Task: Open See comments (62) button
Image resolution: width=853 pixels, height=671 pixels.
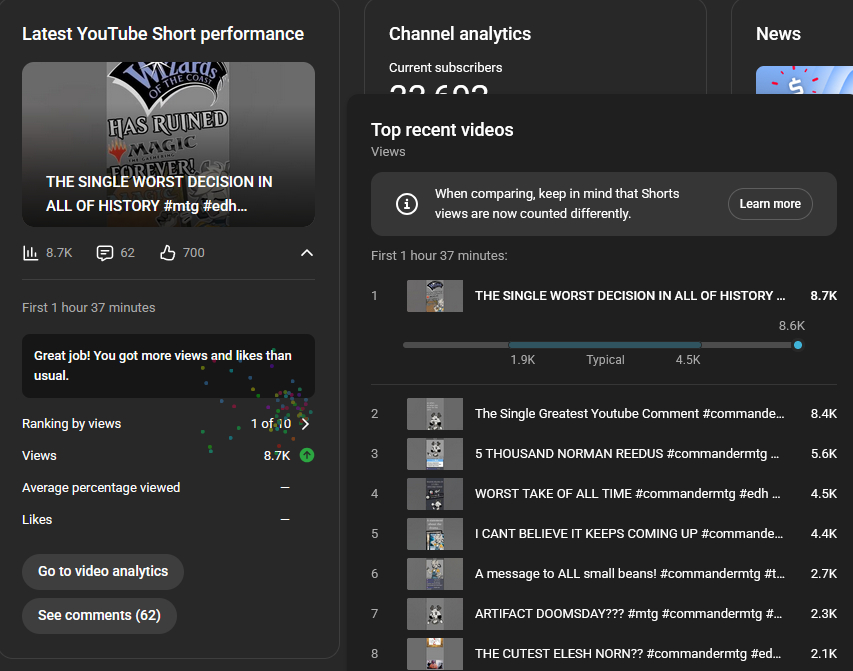Action: tap(99, 615)
